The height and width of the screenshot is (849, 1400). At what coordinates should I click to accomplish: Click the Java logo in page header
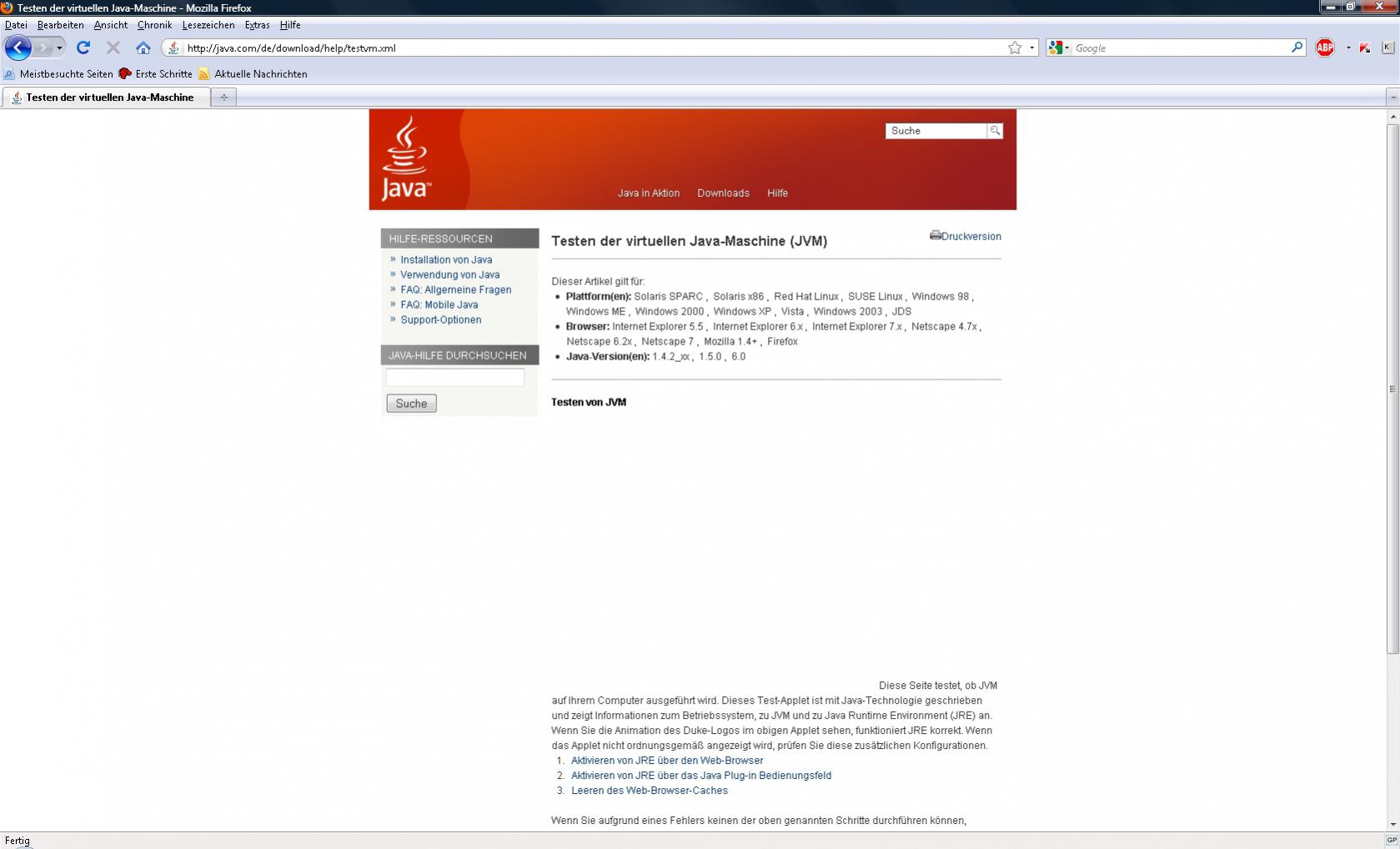click(x=406, y=158)
